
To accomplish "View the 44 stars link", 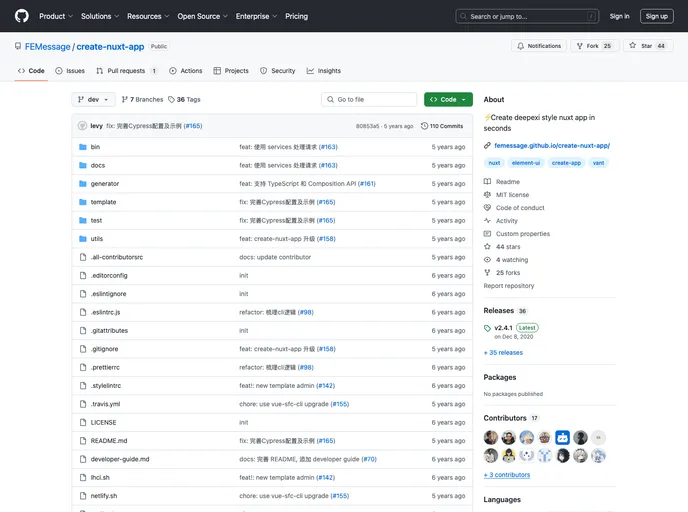I will (x=502, y=247).
